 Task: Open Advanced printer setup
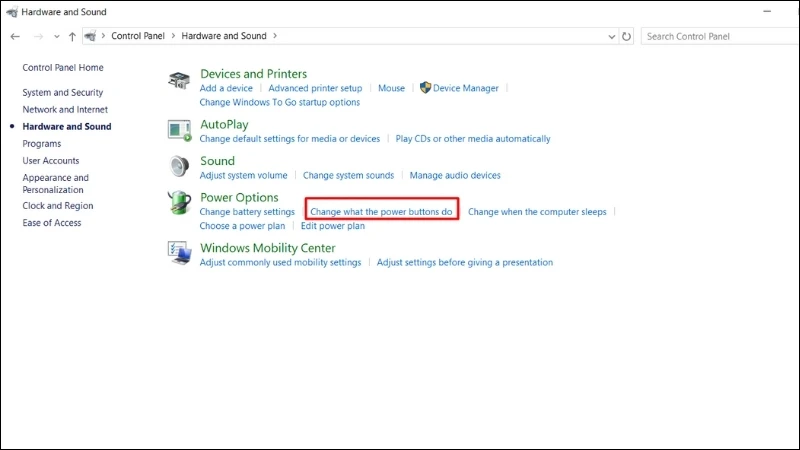pyautogui.click(x=315, y=88)
